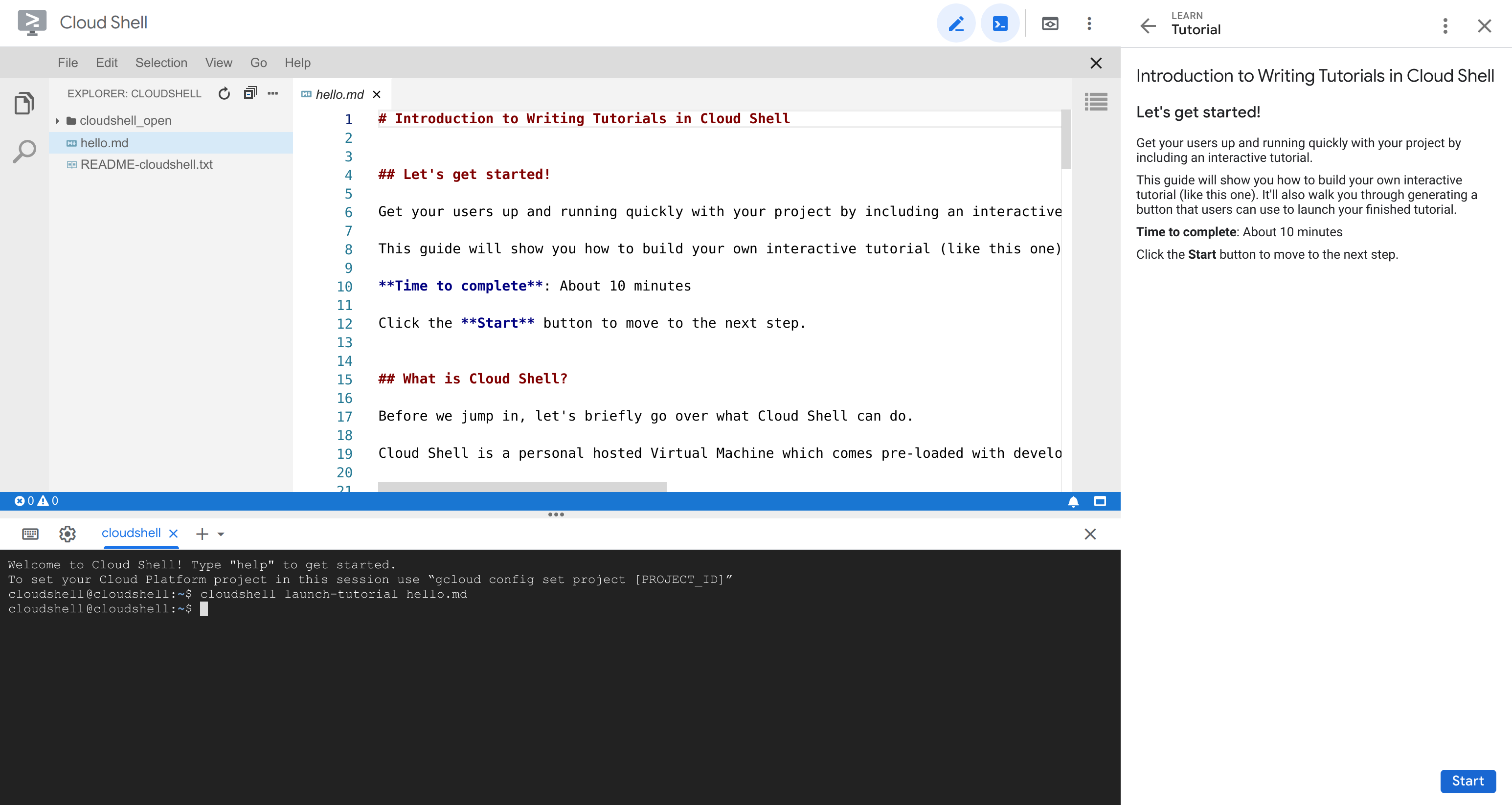Click the Start button in tutorial panel
The width and height of the screenshot is (1512, 805).
click(1467, 780)
